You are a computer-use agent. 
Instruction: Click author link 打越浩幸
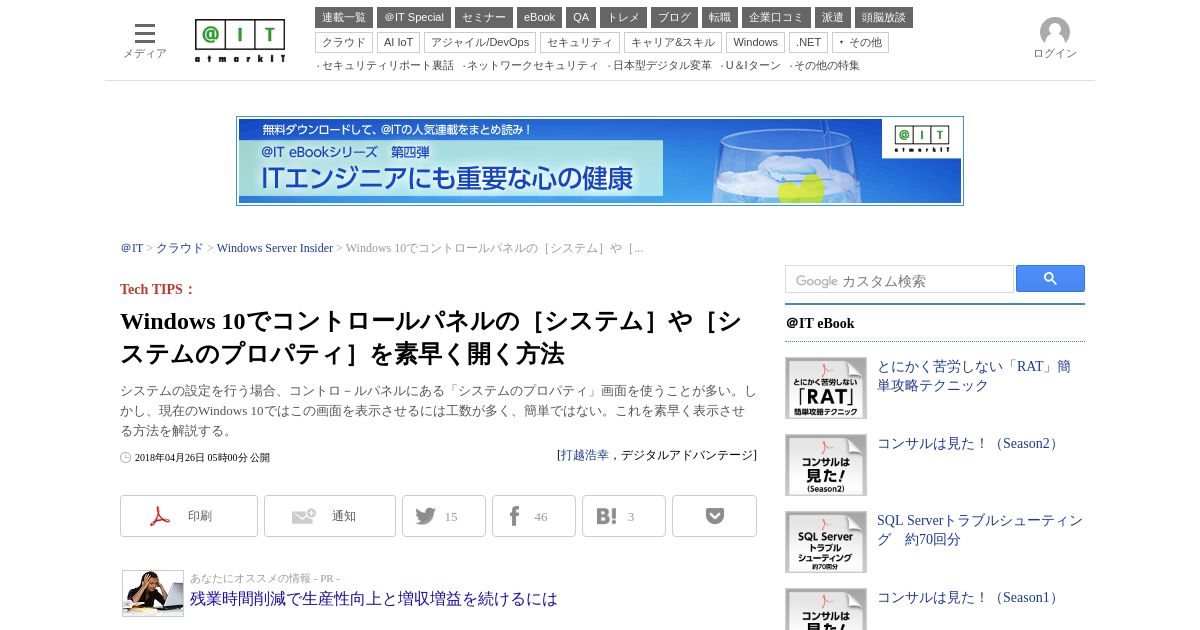[585, 455]
